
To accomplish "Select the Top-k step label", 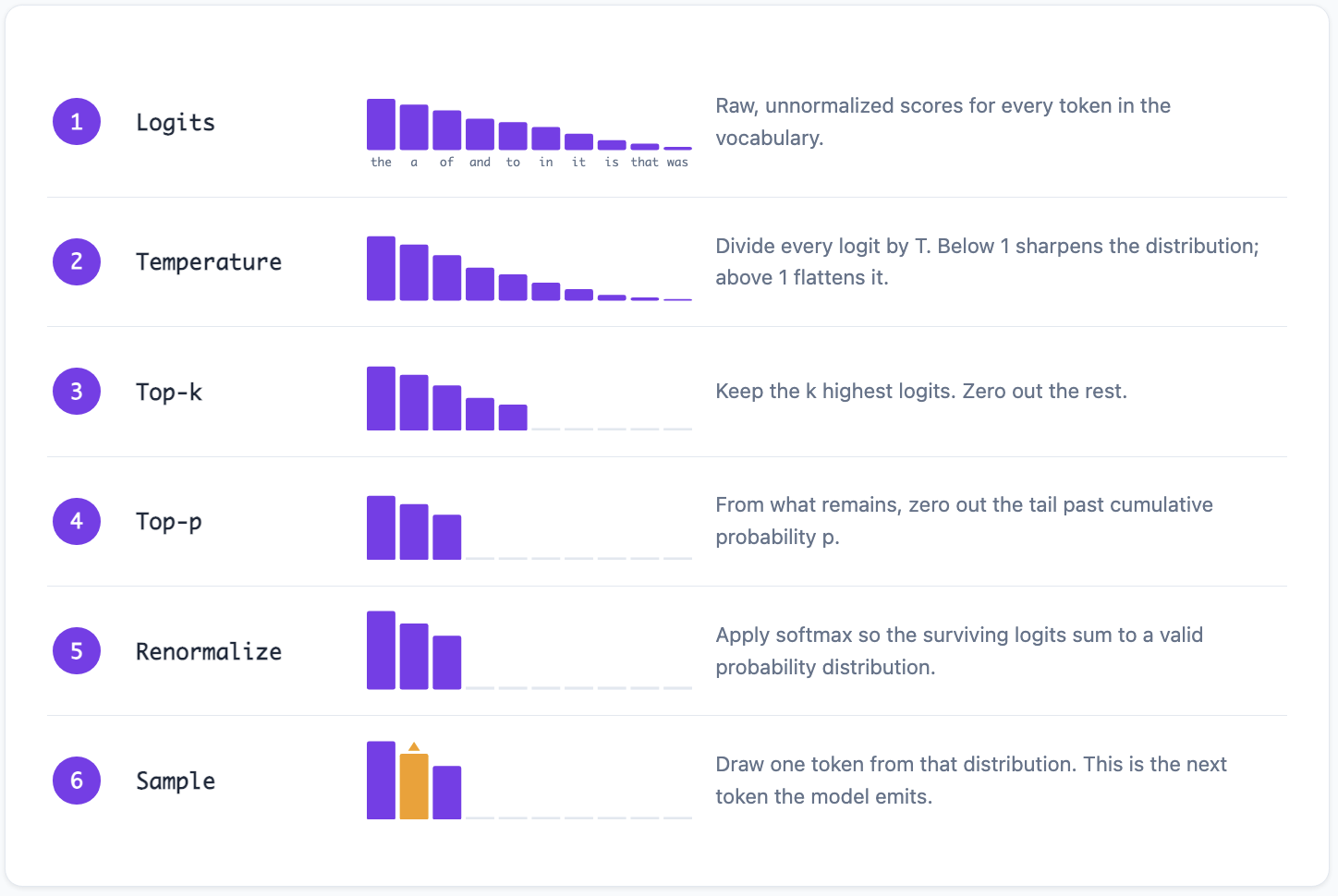I will point(169,392).
